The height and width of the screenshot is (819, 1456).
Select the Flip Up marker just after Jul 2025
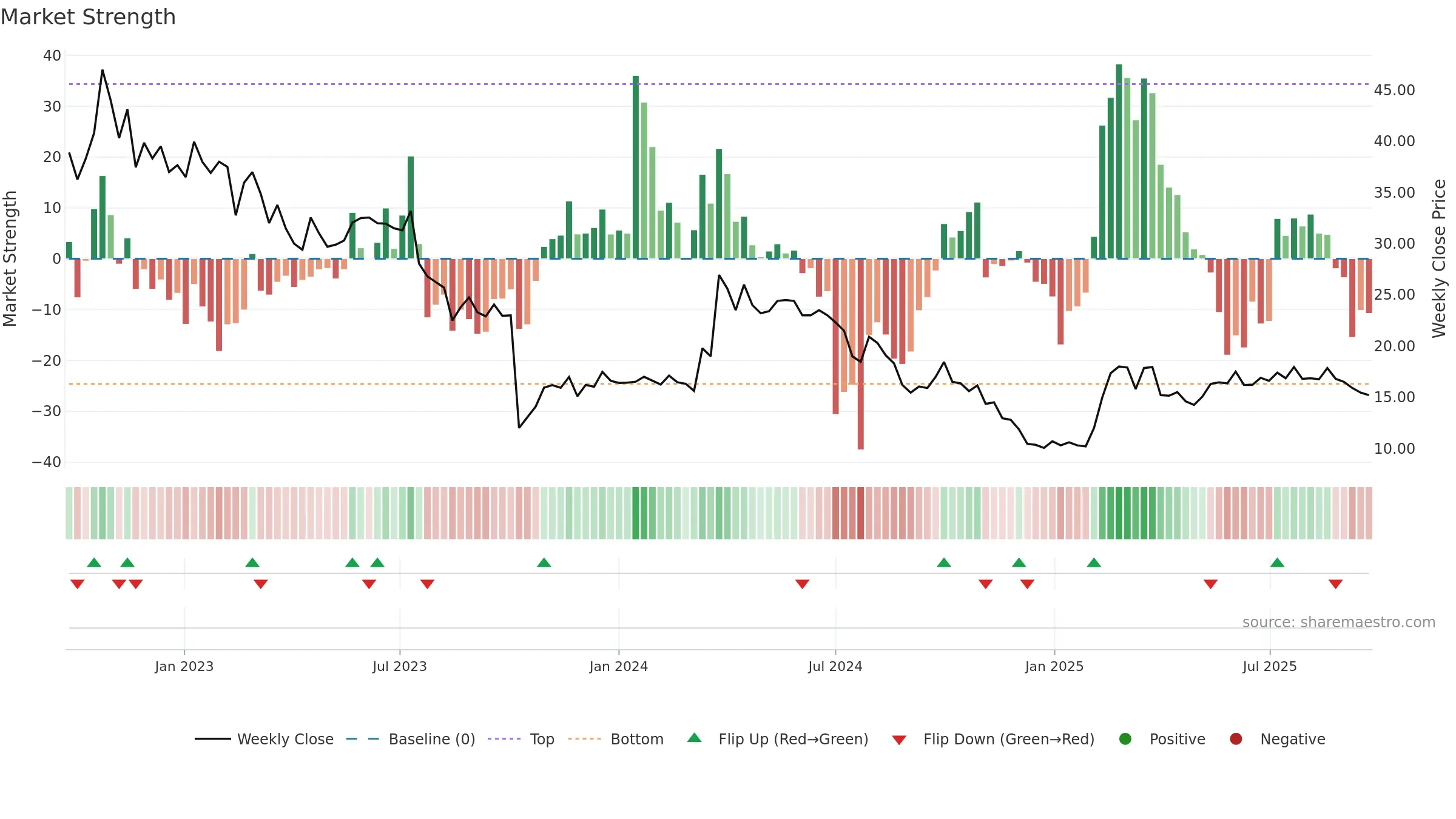pyautogui.click(x=1277, y=562)
